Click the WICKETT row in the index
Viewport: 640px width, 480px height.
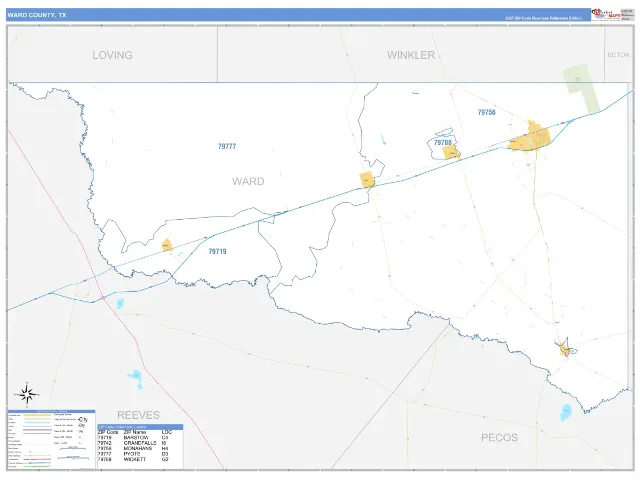[x=136, y=459]
